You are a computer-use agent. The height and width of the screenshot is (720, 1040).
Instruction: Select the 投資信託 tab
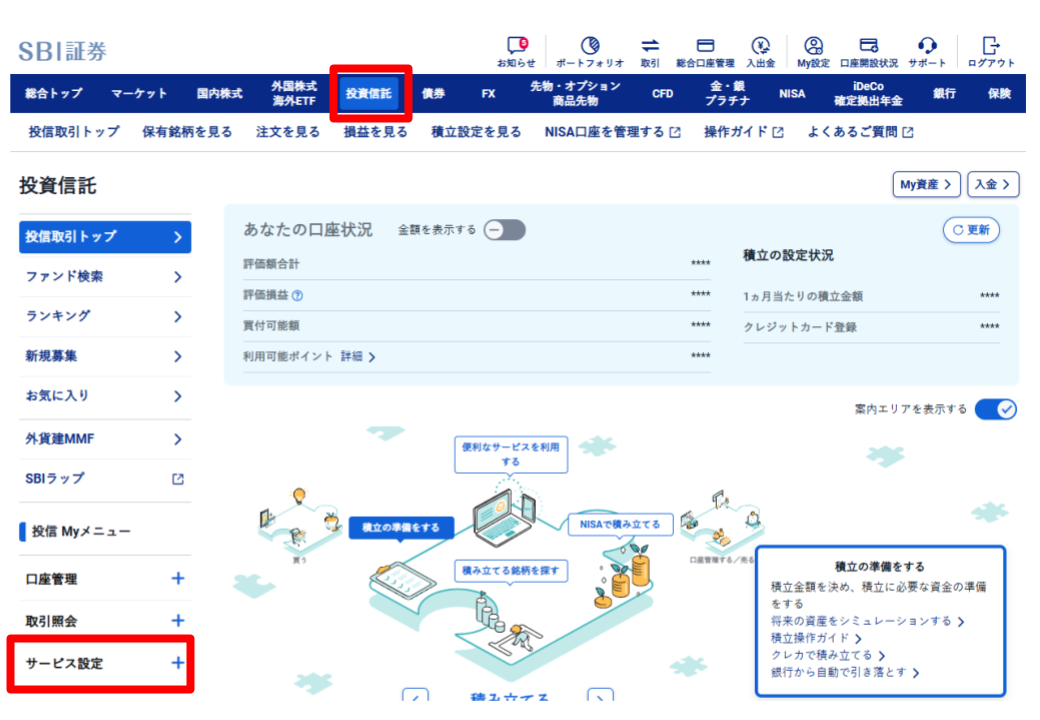tap(369, 93)
